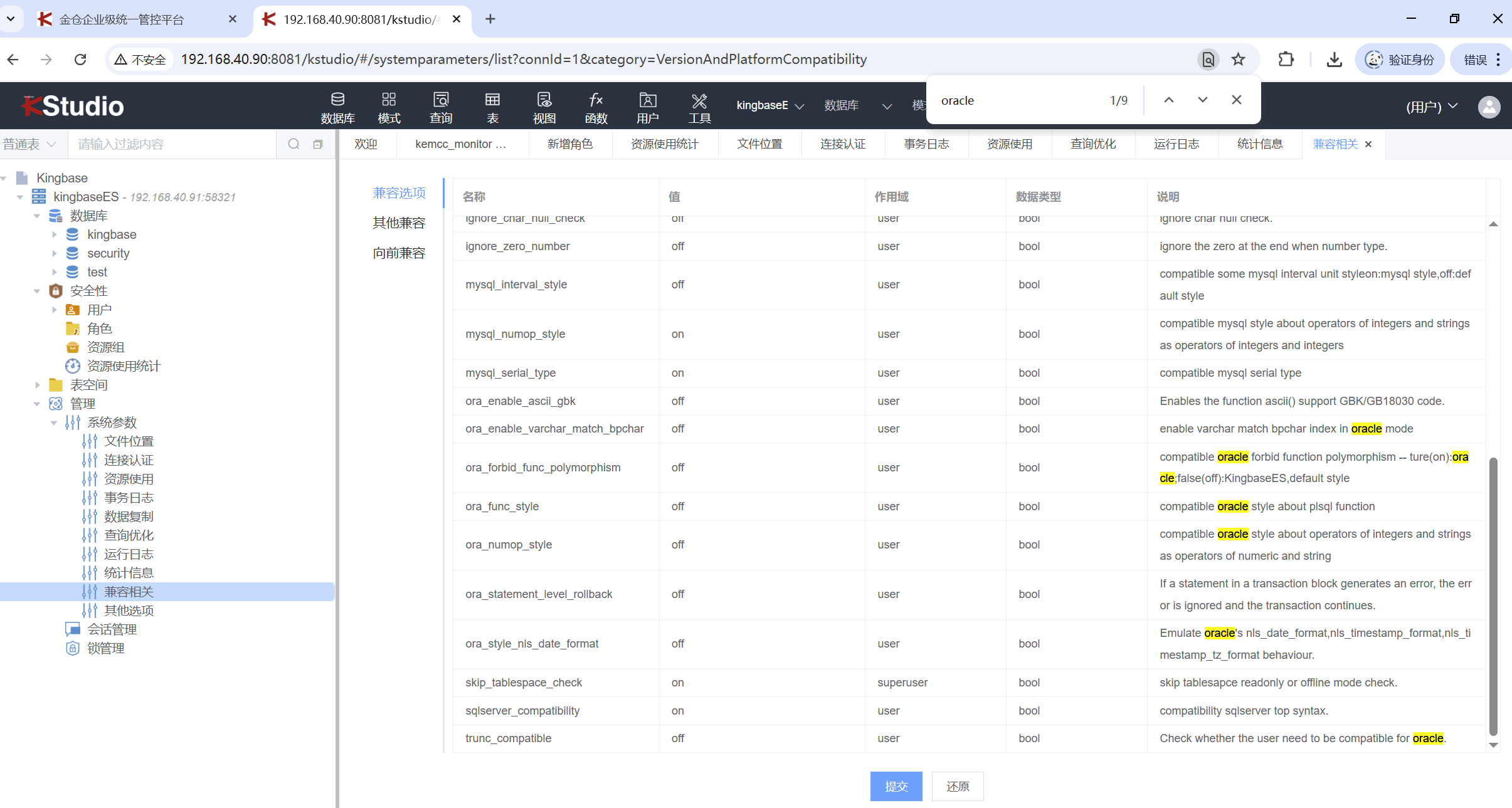The height and width of the screenshot is (808, 1512).
Task: Click the collapse-all icon beside the search icon
Action: tap(318, 144)
